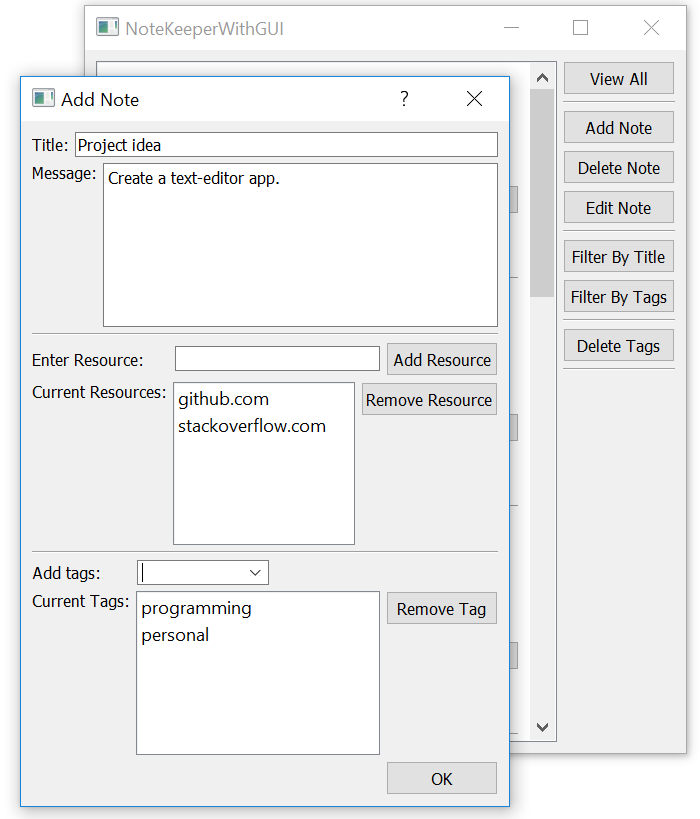Click the Remove Resource button
Image resolution: width=700 pixels, height=819 pixels.
[x=429, y=400]
